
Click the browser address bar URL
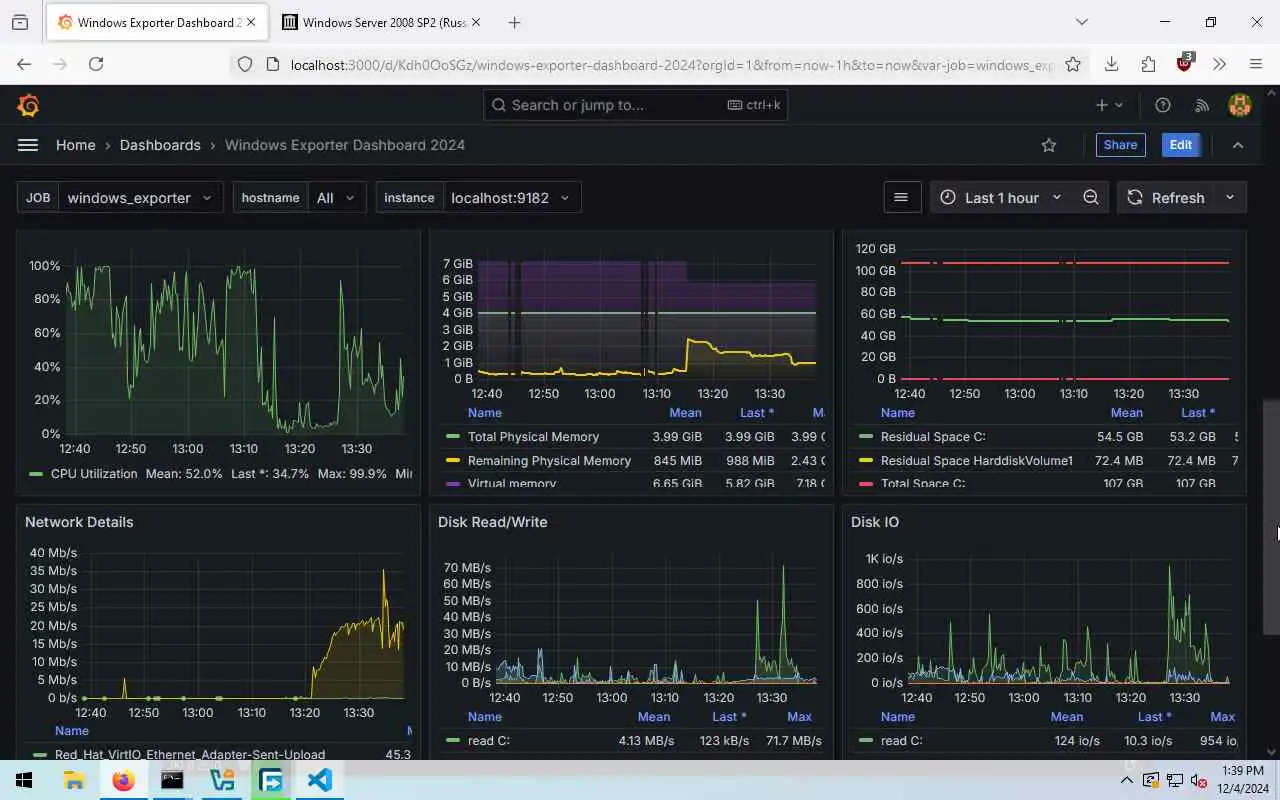pyautogui.click(x=670, y=64)
